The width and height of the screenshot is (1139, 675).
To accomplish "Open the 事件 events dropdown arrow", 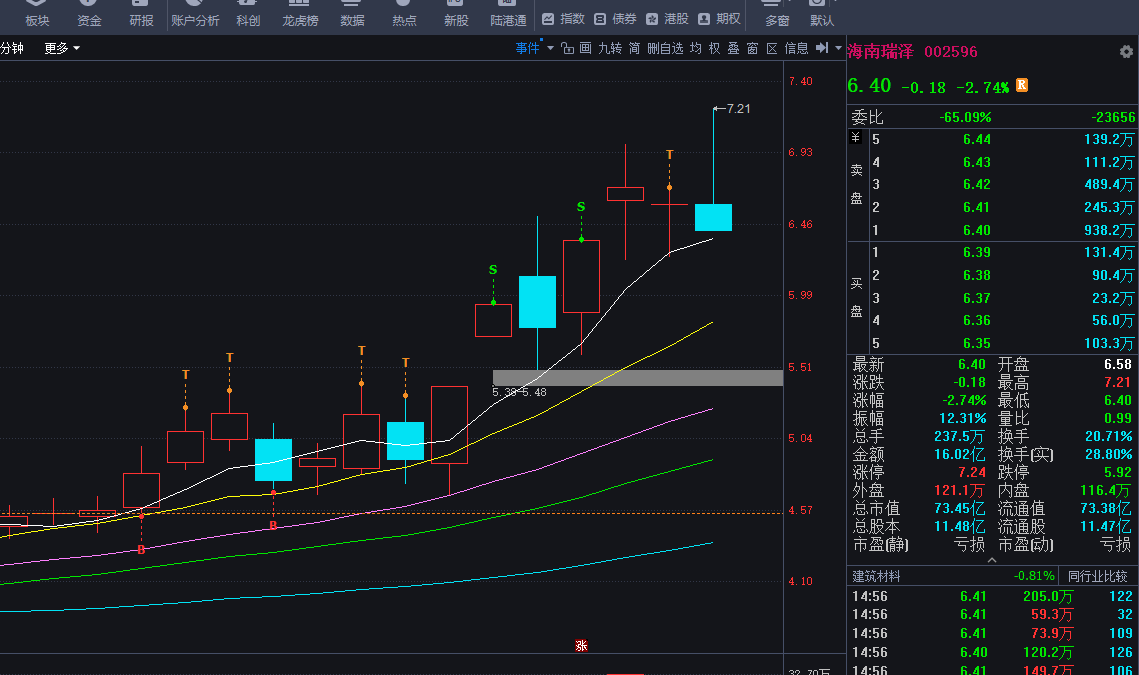I will [549, 48].
